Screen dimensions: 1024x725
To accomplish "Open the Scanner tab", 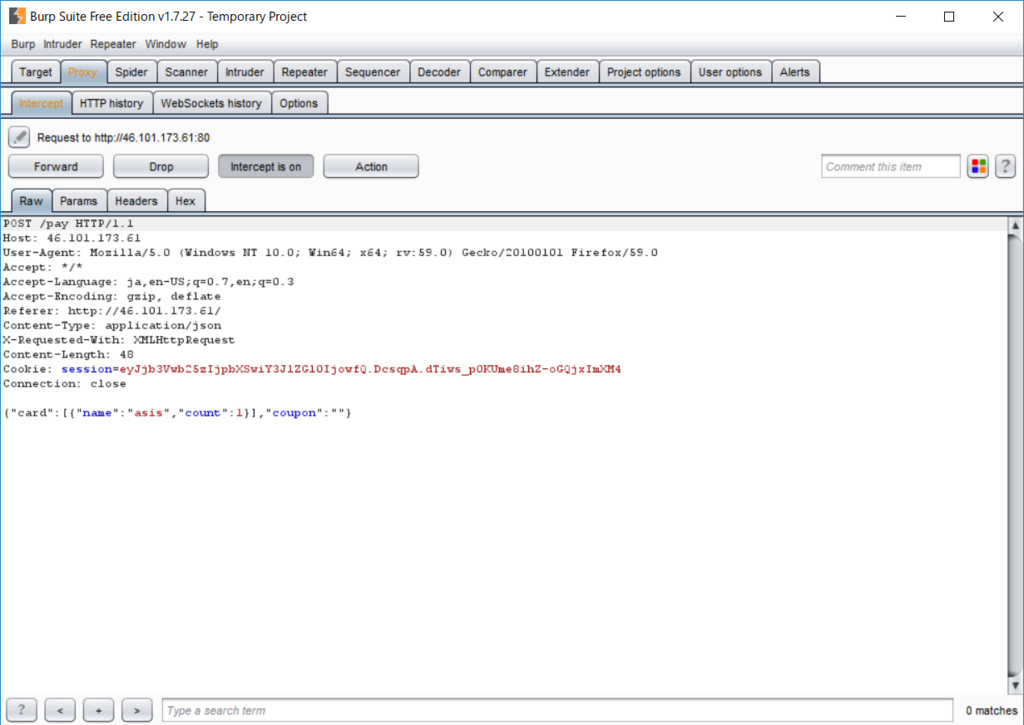I will click(x=186, y=72).
